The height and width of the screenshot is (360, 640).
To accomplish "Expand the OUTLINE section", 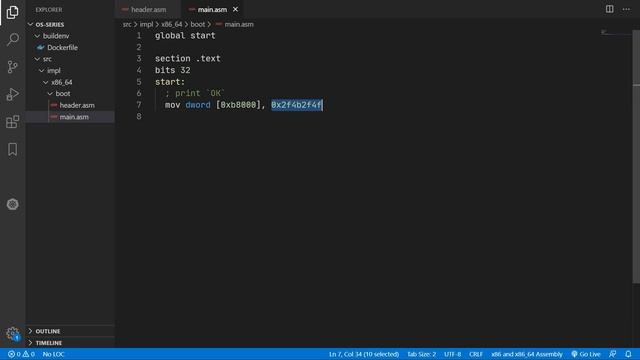I will tap(70, 331).
